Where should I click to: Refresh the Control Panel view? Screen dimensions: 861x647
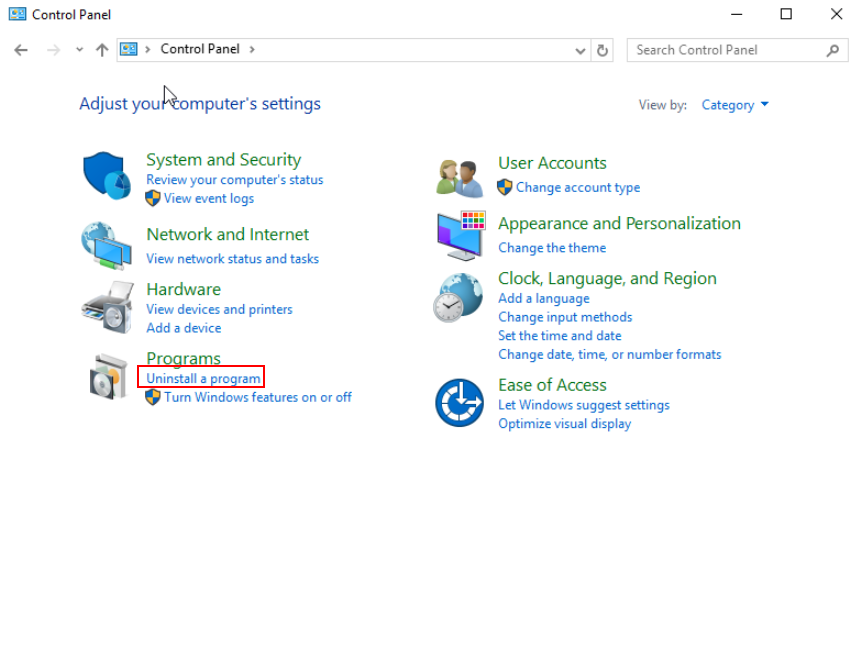tap(602, 50)
